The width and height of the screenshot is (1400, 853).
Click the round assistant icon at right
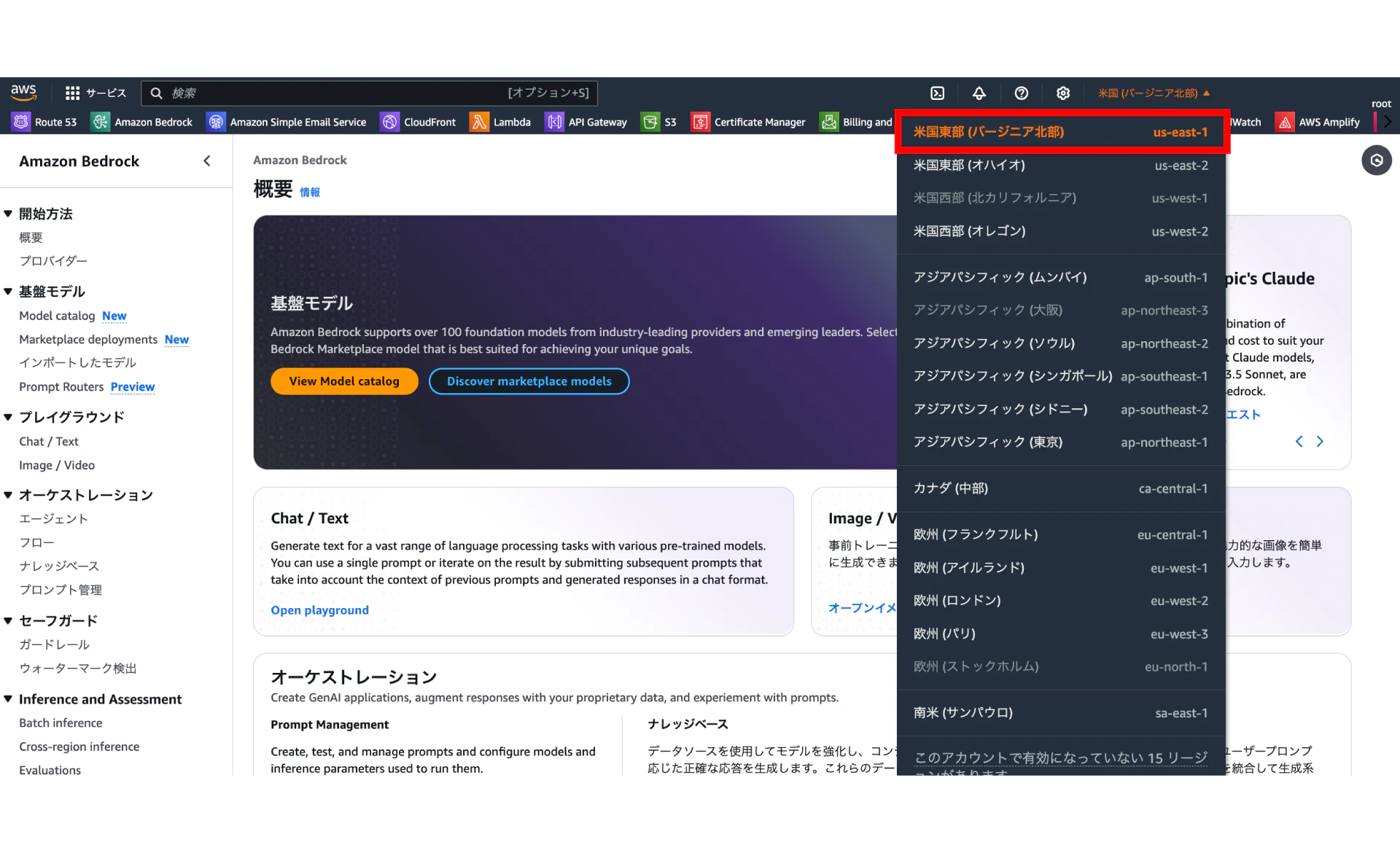point(1377,160)
